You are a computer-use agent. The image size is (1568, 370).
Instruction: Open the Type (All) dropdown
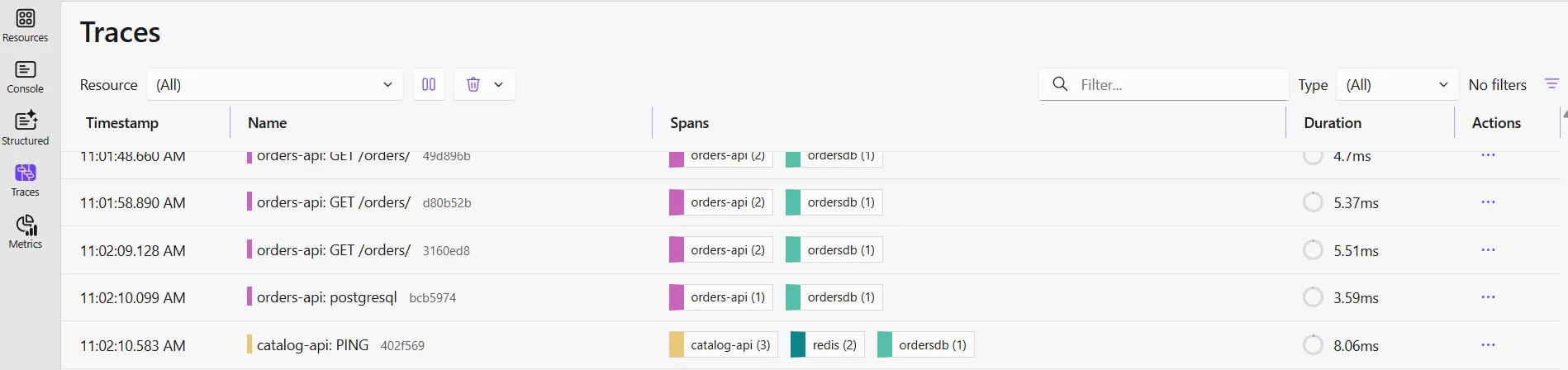(x=1396, y=84)
